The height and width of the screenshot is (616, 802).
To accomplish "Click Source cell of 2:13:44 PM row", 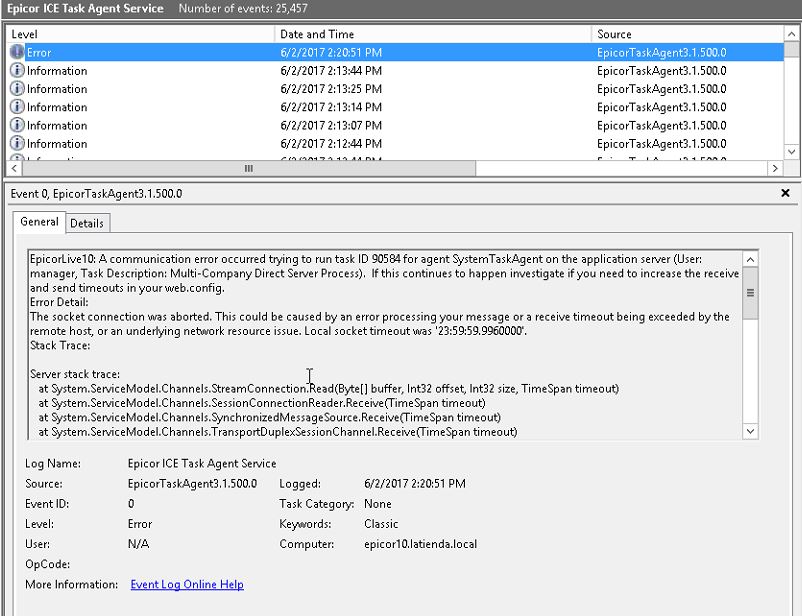I will (x=661, y=71).
